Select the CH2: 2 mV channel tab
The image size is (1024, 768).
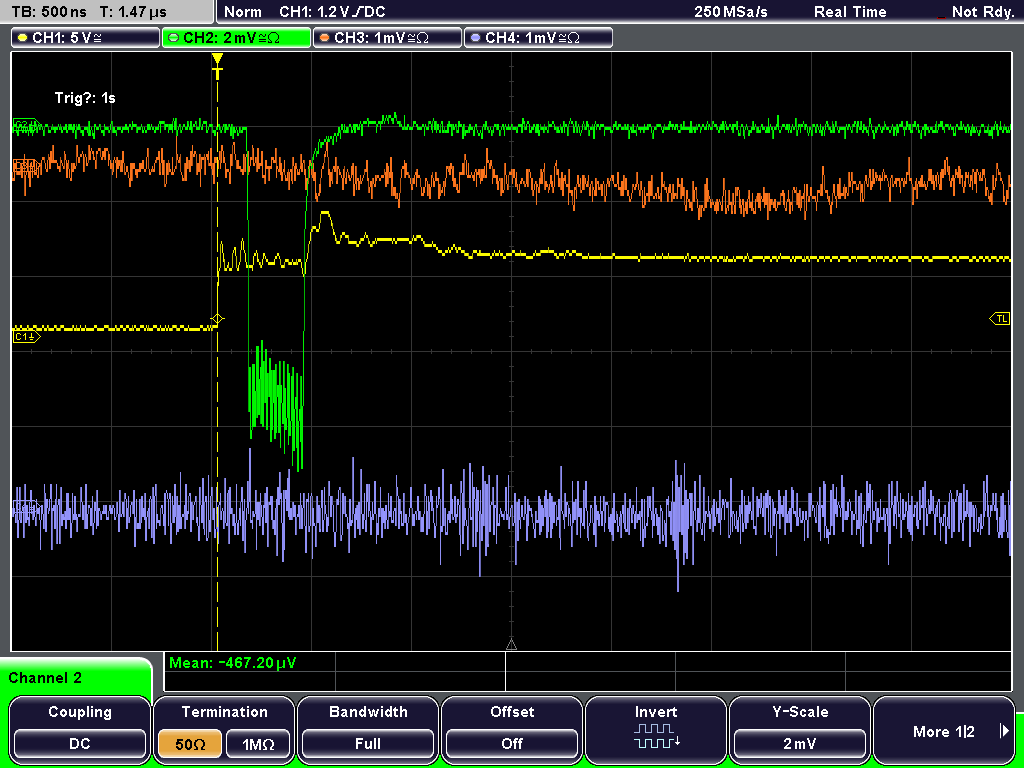click(x=236, y=38)
